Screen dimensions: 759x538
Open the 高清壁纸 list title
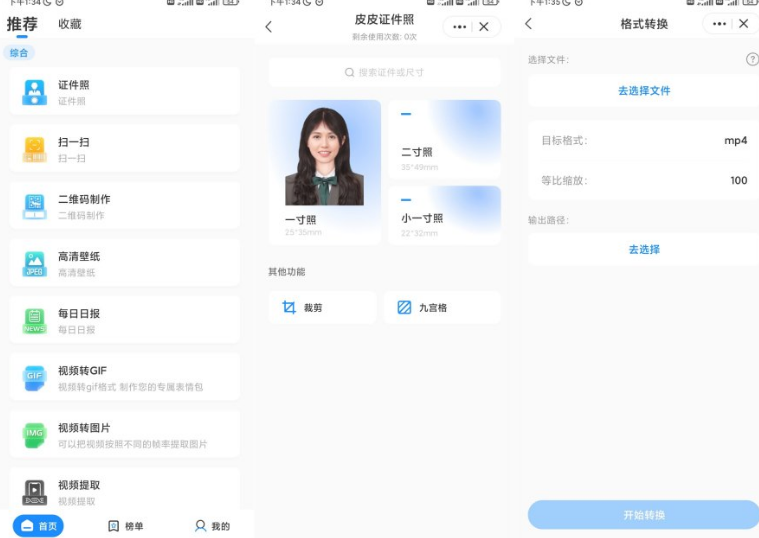point(79,256)
